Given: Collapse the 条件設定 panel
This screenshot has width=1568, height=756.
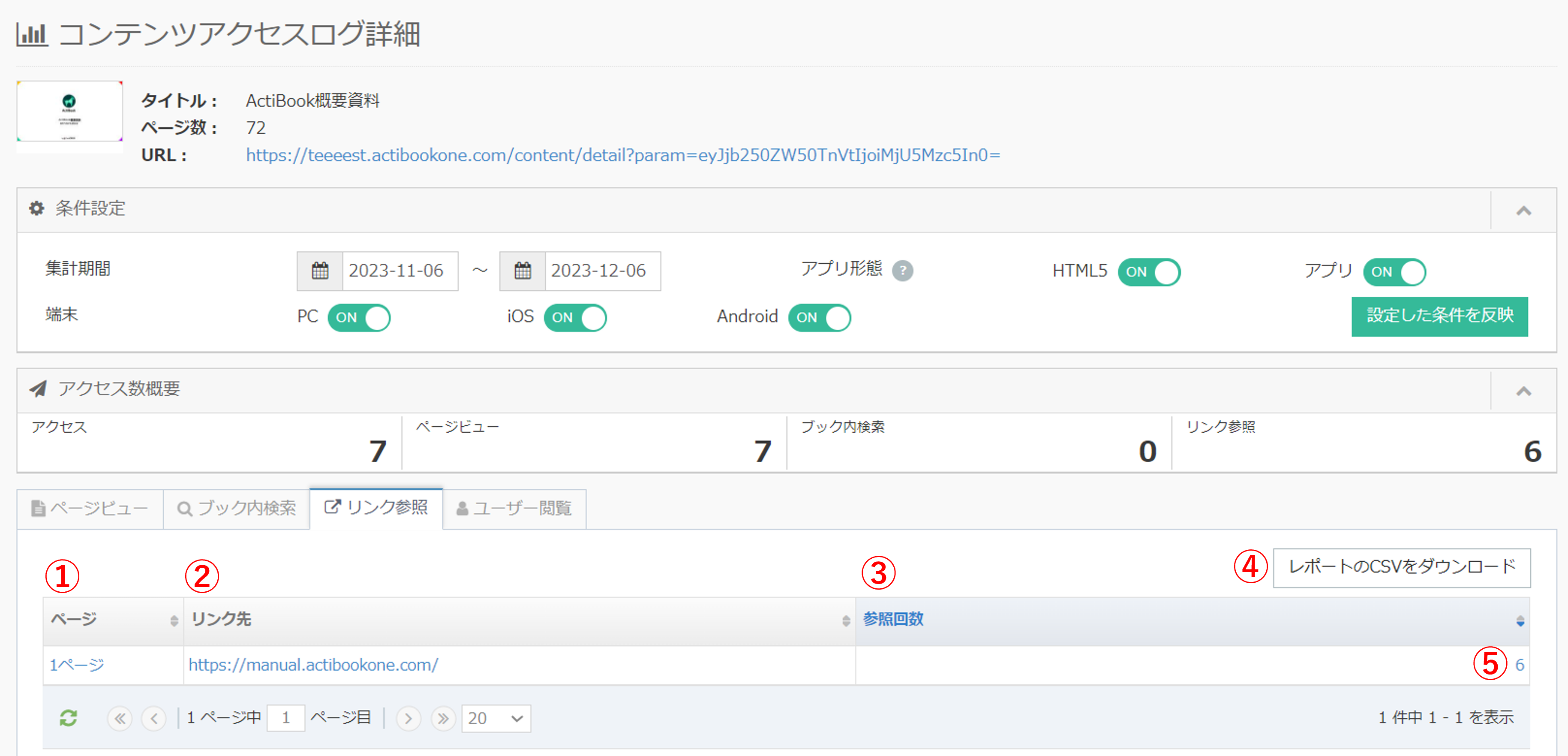Looking at the screenshot, I should click(1523, 210).
